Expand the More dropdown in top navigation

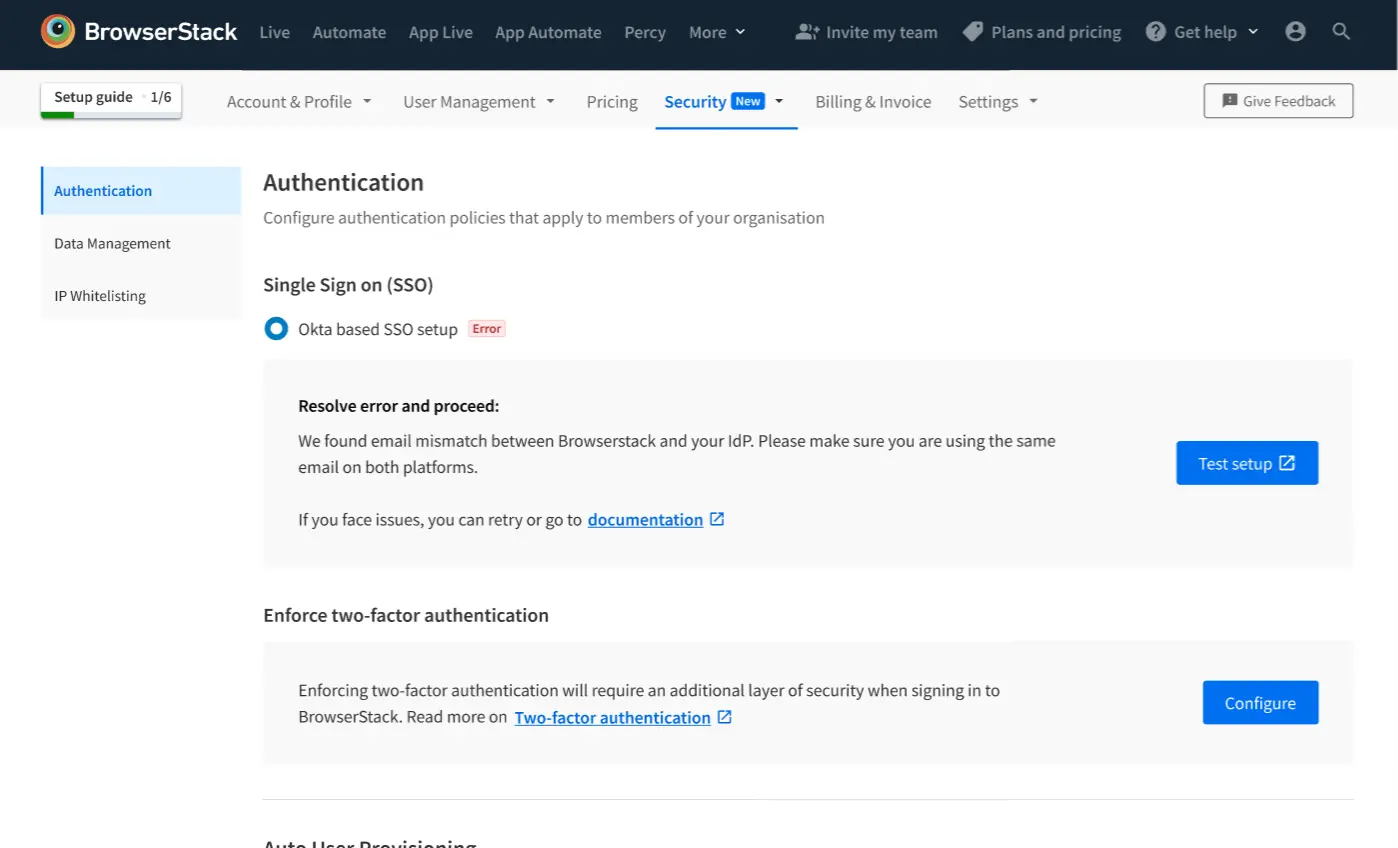tap(717, 32)
